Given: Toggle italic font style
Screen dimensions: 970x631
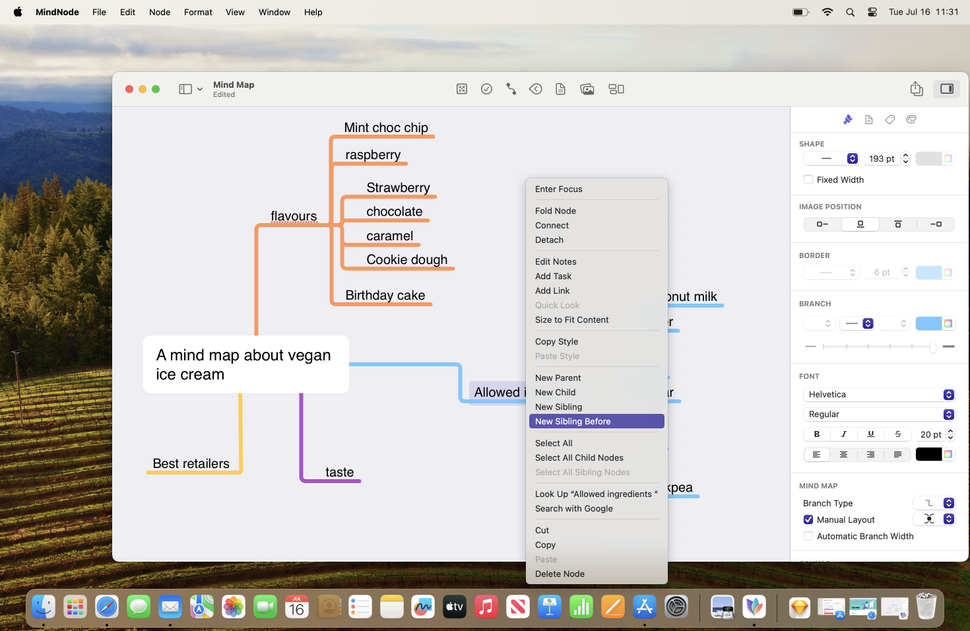Looking at the screenshot, I should tap(843, 434).
